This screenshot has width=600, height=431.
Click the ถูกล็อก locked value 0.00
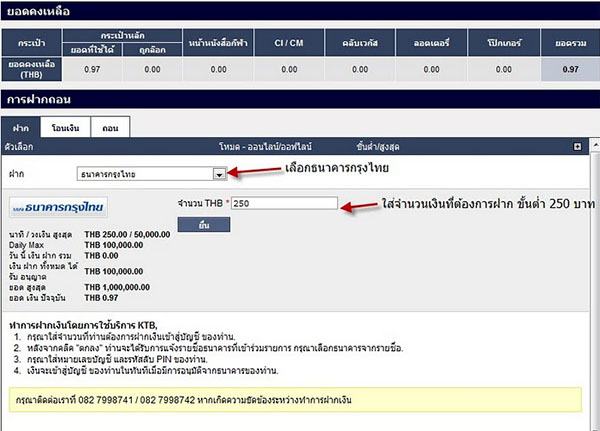coord(152,69)
